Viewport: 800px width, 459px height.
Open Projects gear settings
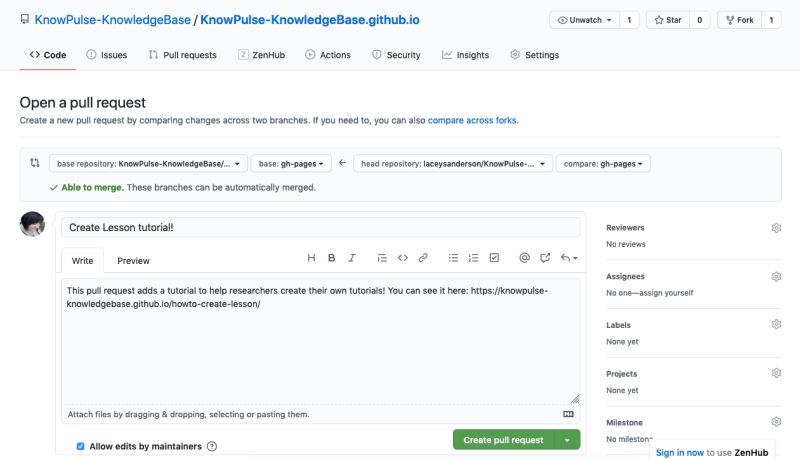(776, 373)
